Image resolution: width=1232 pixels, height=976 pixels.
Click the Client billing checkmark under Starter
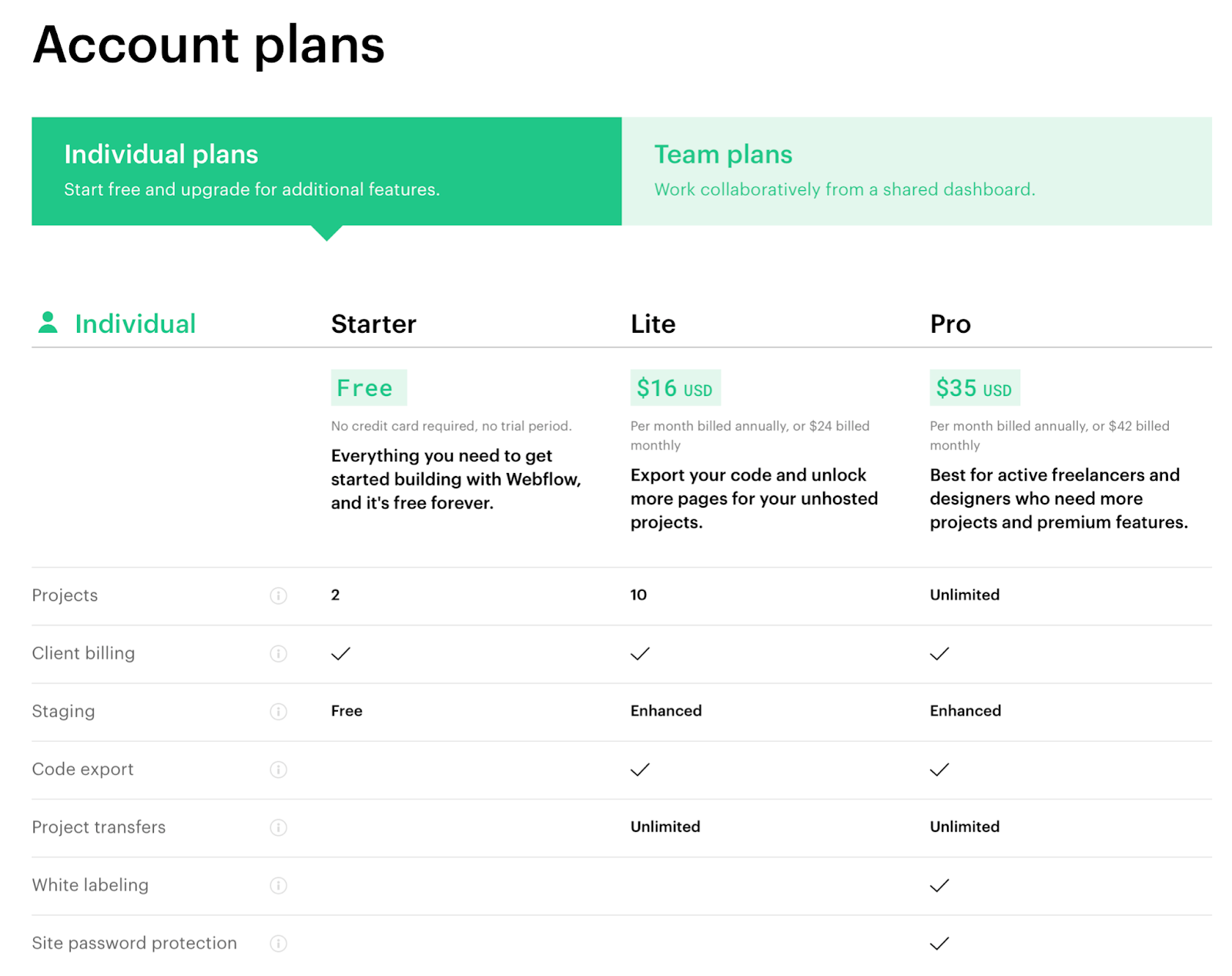[x=340, y=653]
